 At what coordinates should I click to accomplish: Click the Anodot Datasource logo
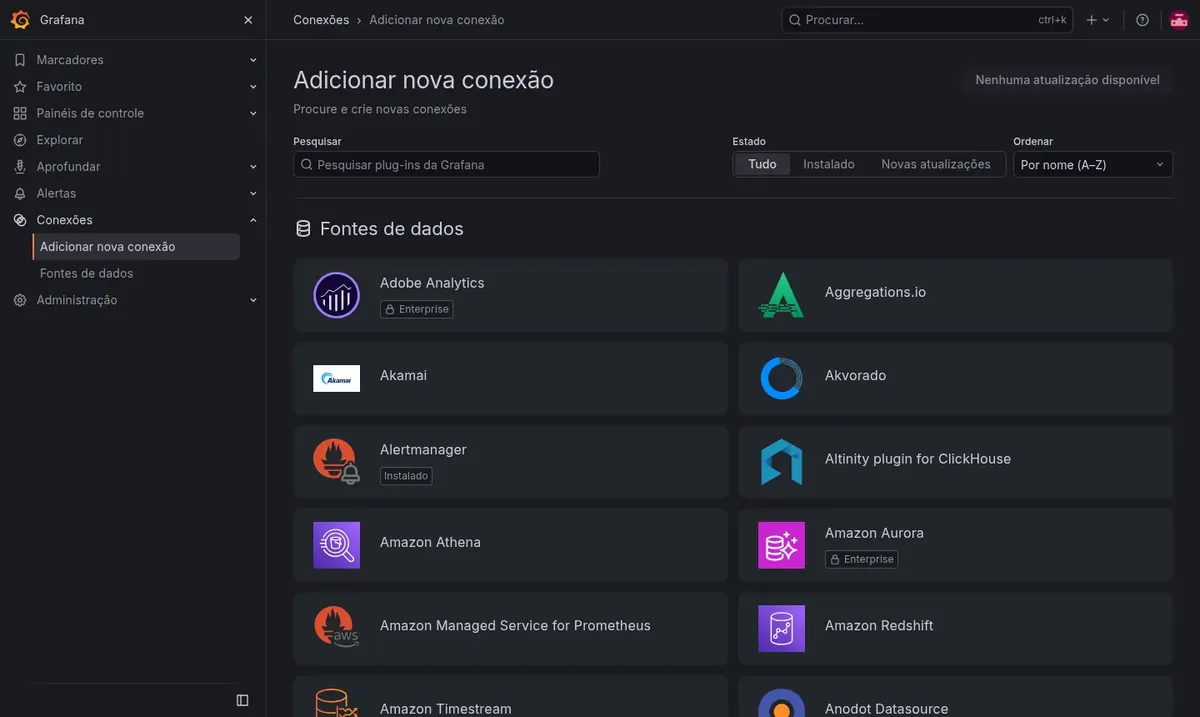[781, 702]
